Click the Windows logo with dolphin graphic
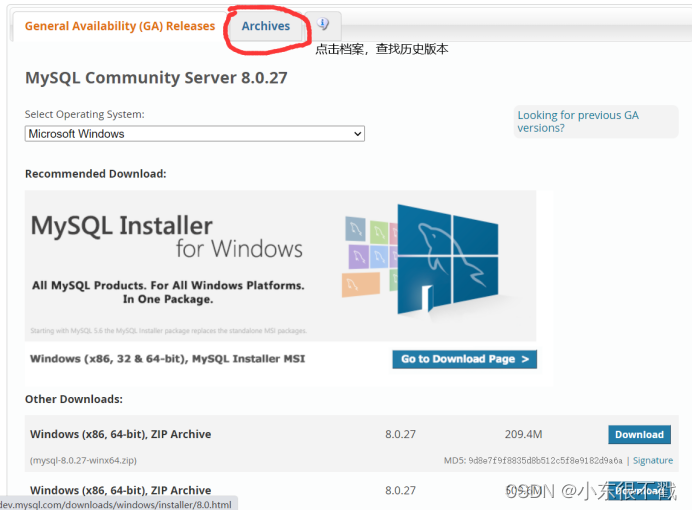The width and height of the screenshot is (692, 510). pos(448,260)
